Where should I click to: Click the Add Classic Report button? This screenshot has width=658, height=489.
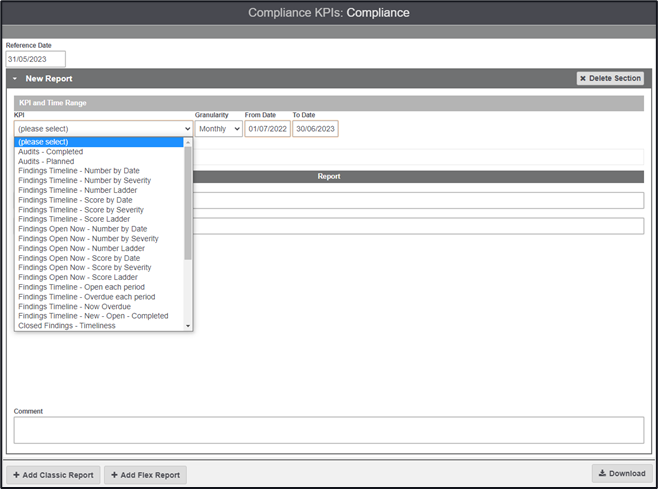pos(54,475)
